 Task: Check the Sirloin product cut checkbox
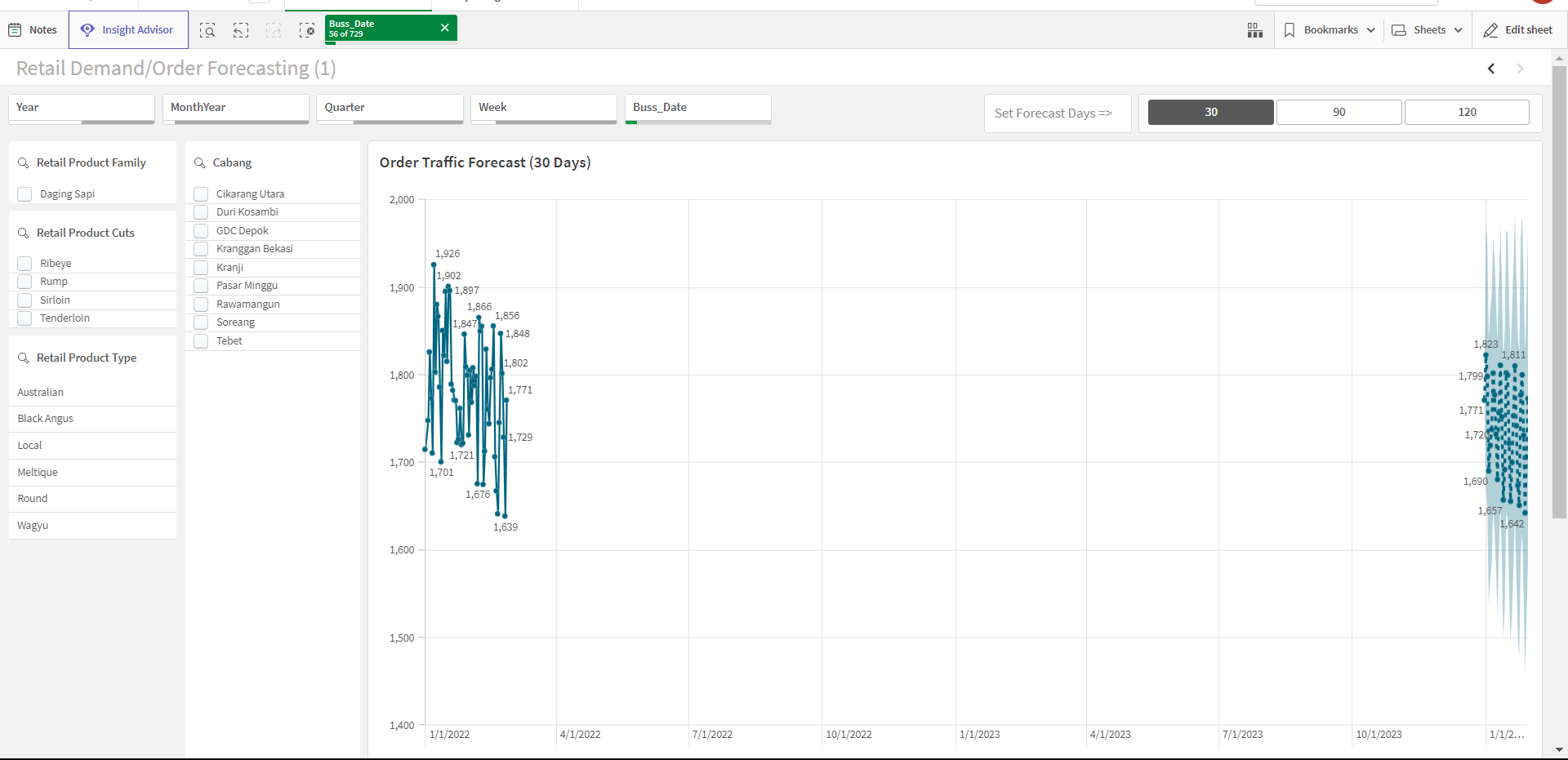pyautogui.click(x=24, y=300)
